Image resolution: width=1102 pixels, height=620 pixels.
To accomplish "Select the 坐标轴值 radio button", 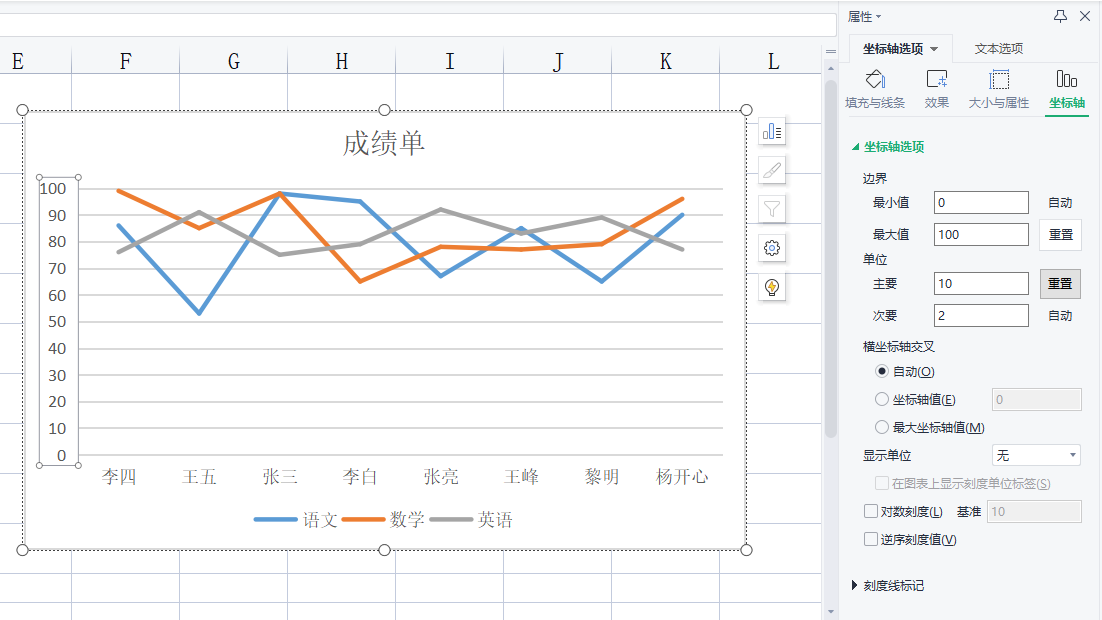I will [881, 398].
